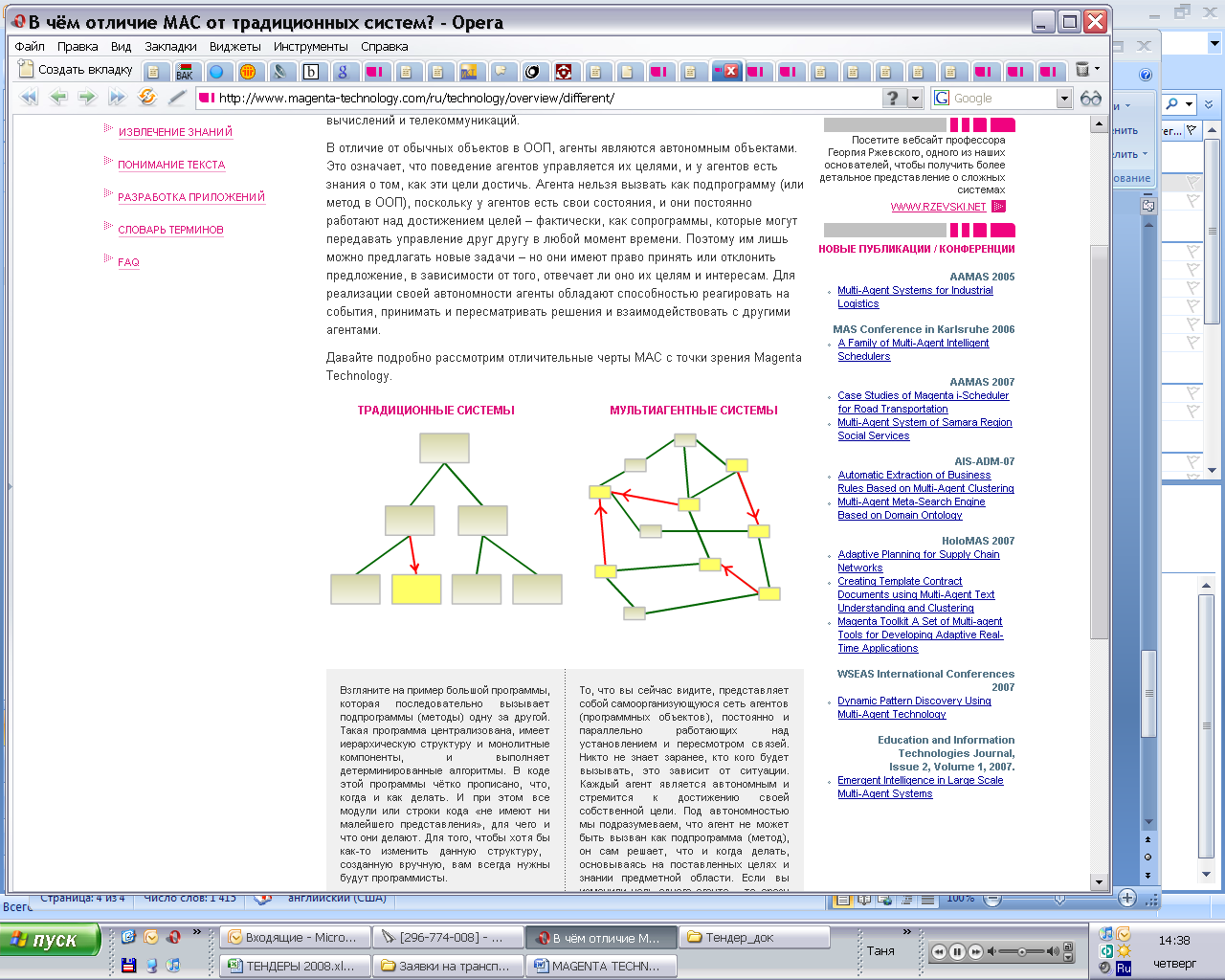Open the РАЗРАБОТКА ПРИЛОЖЕНИЙ sidebar link
1225x980 pixels.
pos(191,197)
